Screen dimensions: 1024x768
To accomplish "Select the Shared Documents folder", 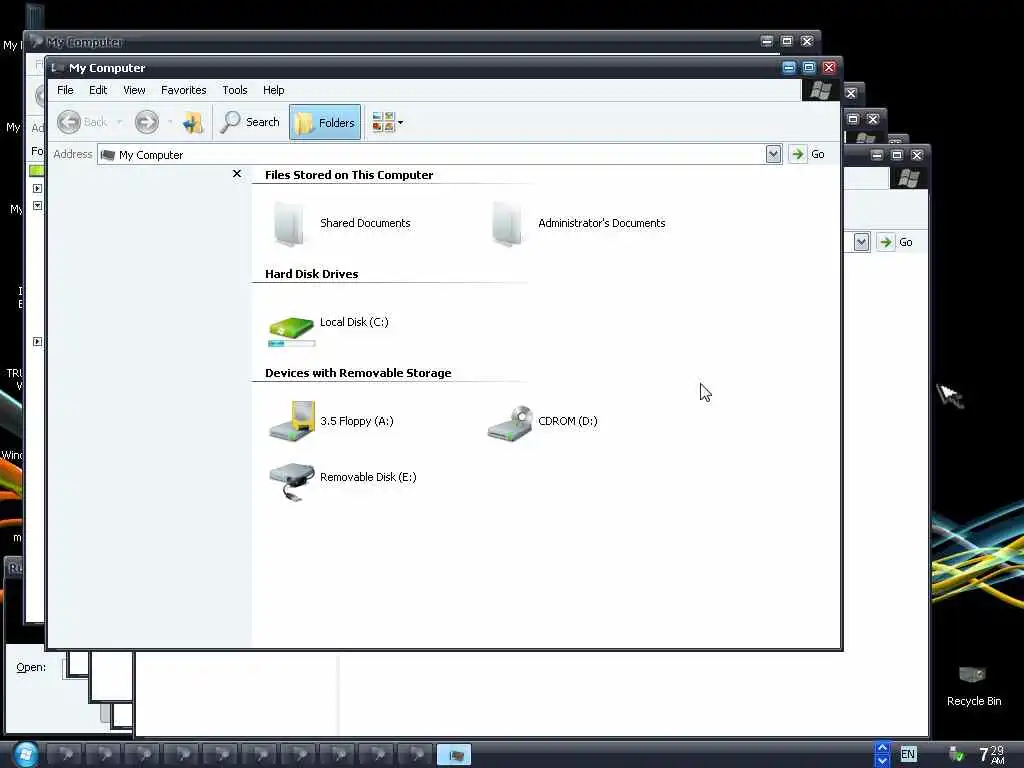I will click(x=342, y=223).
